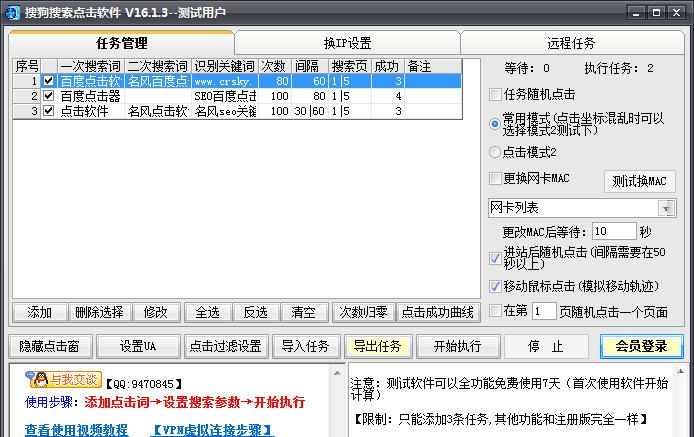Open the 设置UA dialog

point(138,346)
